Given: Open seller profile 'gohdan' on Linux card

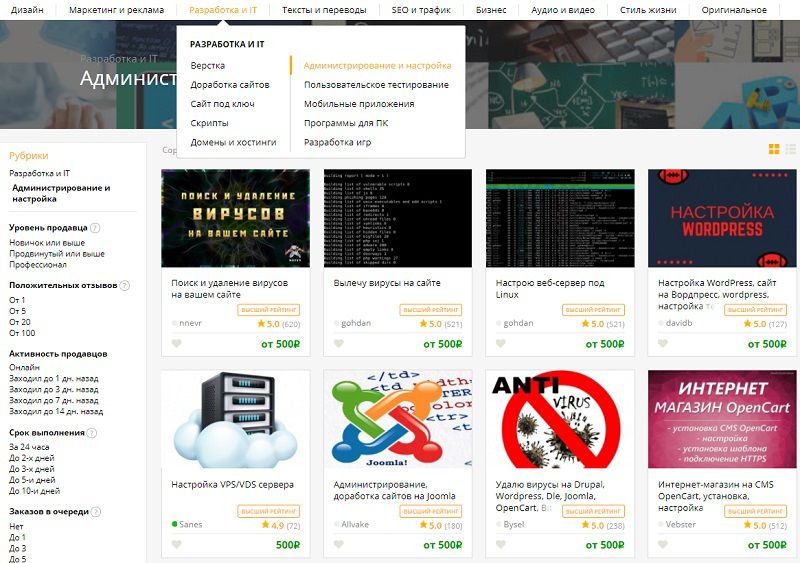Looking at the screenshot, I should coord(518,323).
